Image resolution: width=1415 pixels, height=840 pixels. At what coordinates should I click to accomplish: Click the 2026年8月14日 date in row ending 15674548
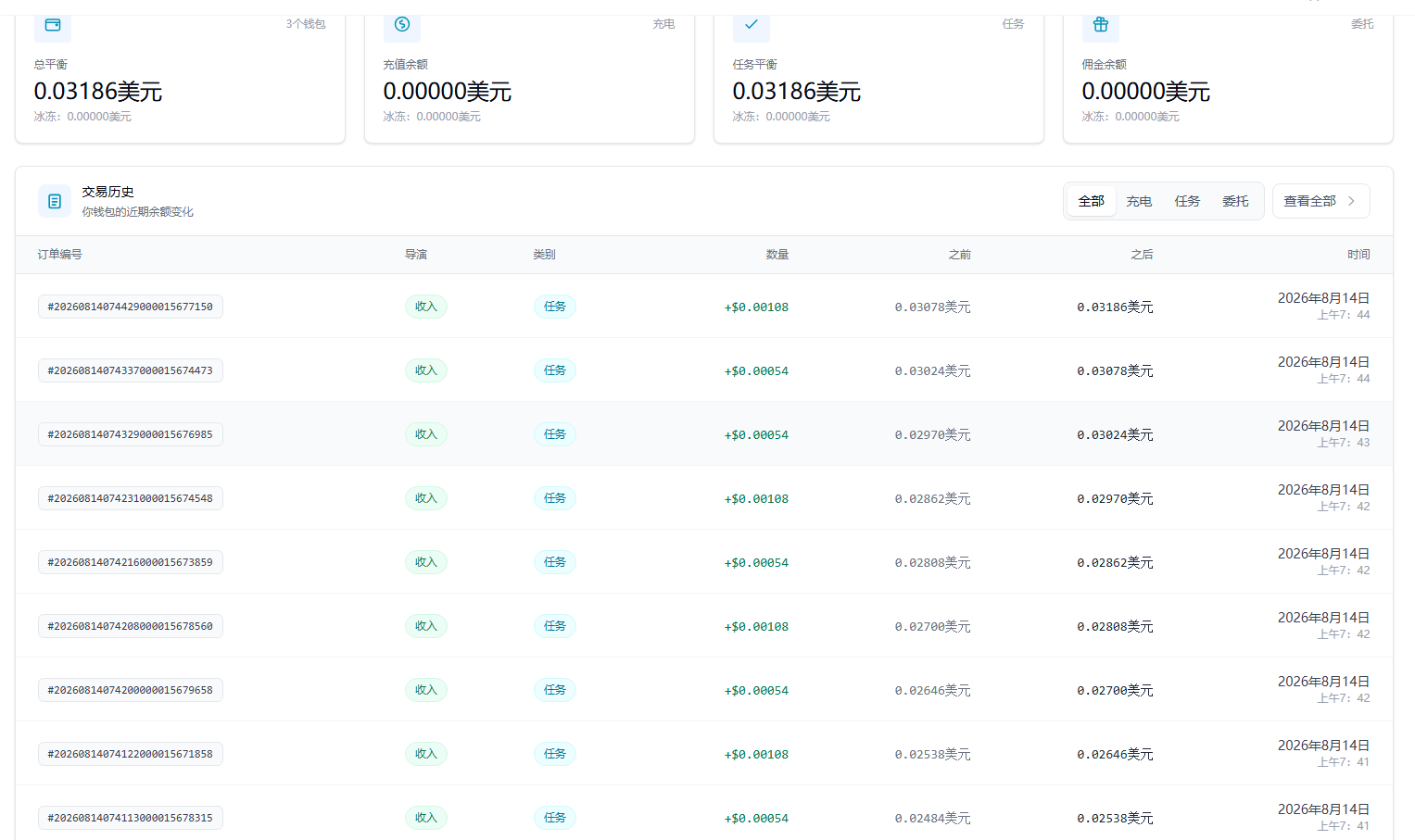click(1323, 490)
